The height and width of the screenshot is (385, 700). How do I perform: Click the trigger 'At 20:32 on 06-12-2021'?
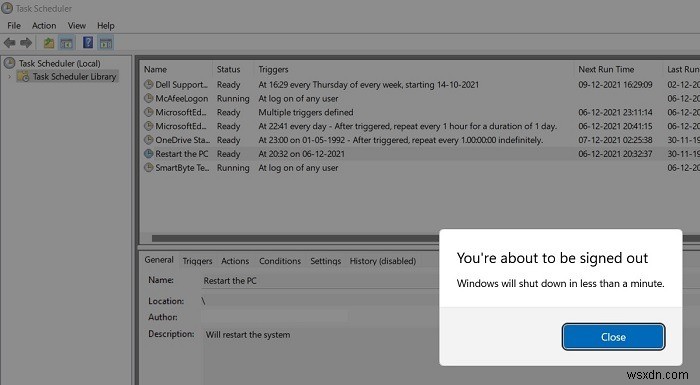pos(301,154)
